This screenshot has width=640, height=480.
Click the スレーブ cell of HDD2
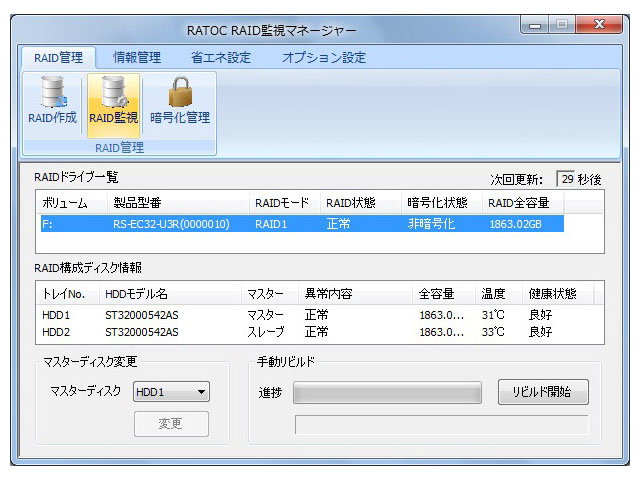pyautogui.click(x=266, y=332)
